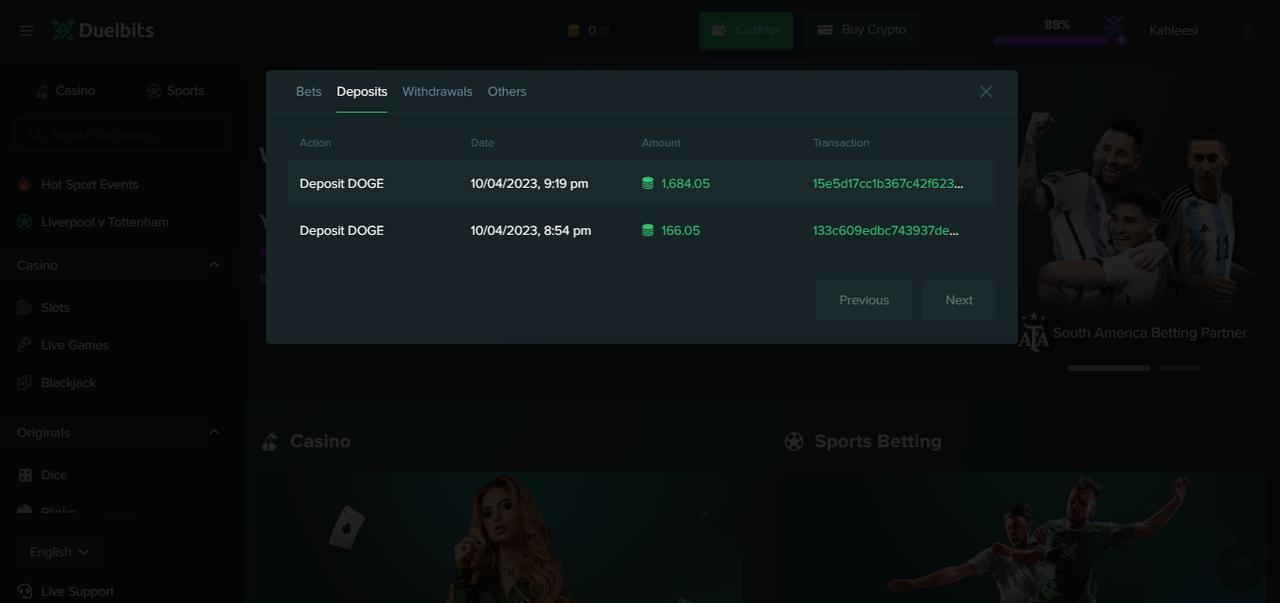This screenshot has height=603, width=1280.
Task: Collapse the Originals sidebar section
Action: pos(214,433)
